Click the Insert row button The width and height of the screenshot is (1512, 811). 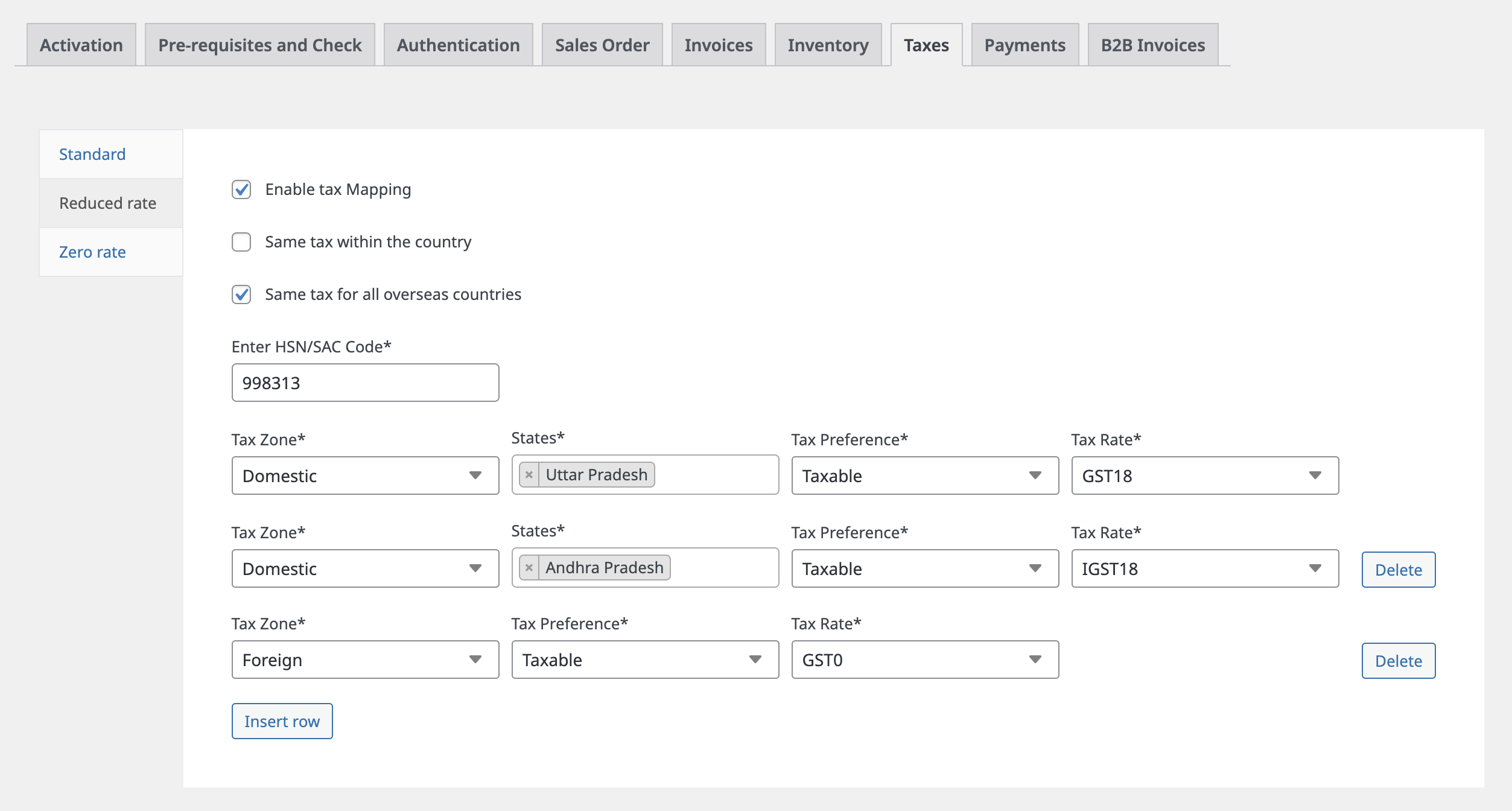[x=282, y=721]
